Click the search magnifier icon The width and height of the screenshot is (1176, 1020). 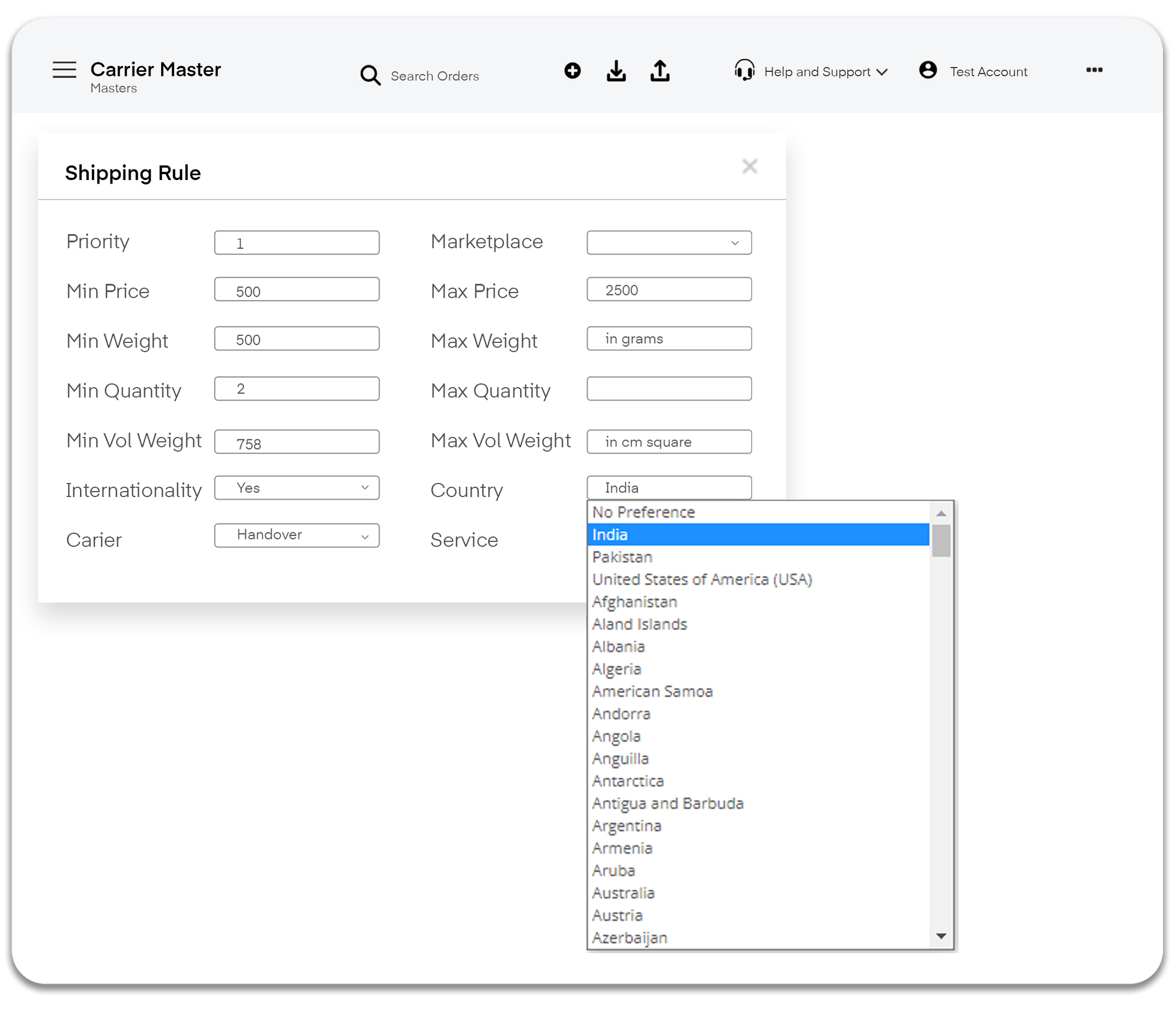point(370,75)
